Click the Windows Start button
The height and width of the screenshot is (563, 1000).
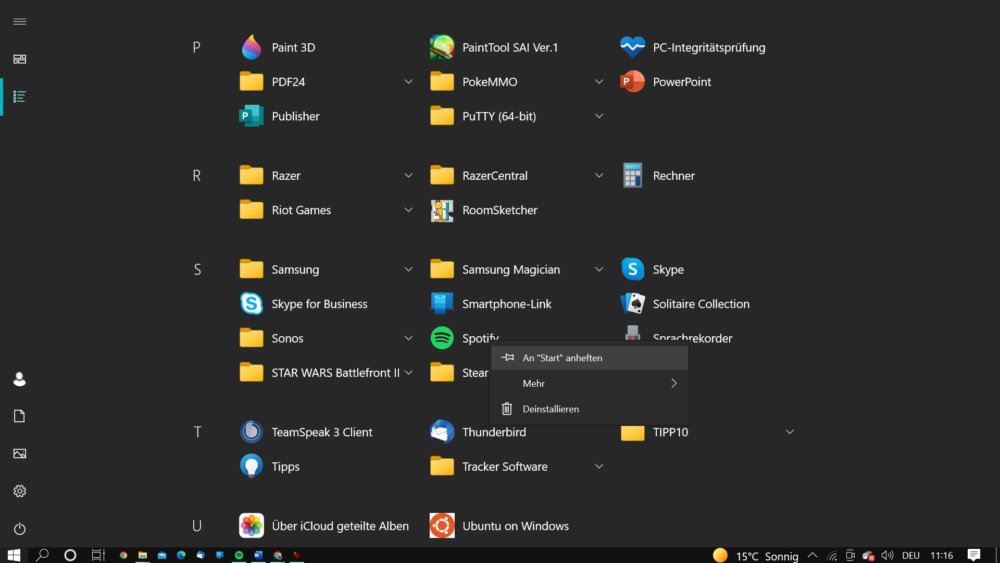14,555
